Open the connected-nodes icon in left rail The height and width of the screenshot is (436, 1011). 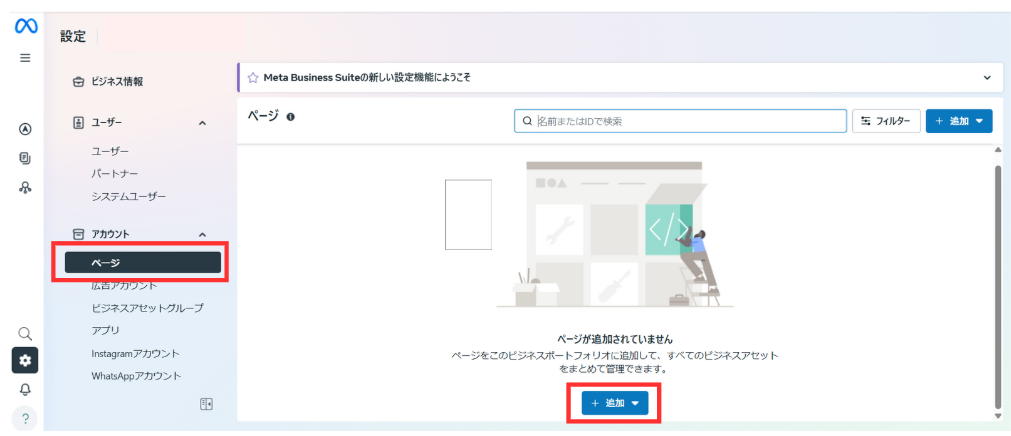click(x=25, y=188)
